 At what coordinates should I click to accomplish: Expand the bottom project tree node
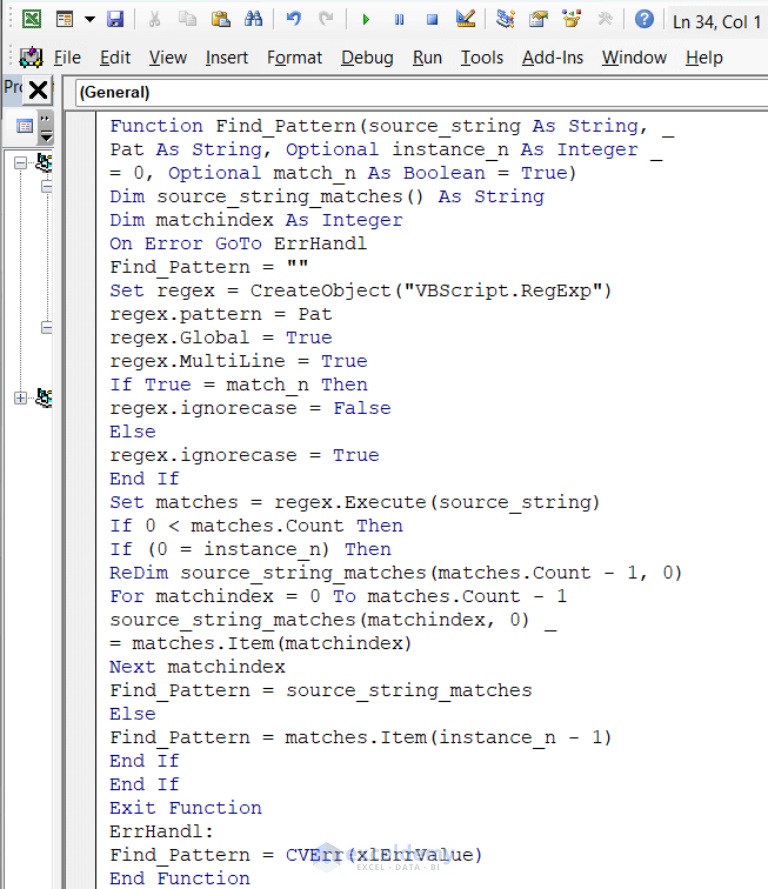20,398
